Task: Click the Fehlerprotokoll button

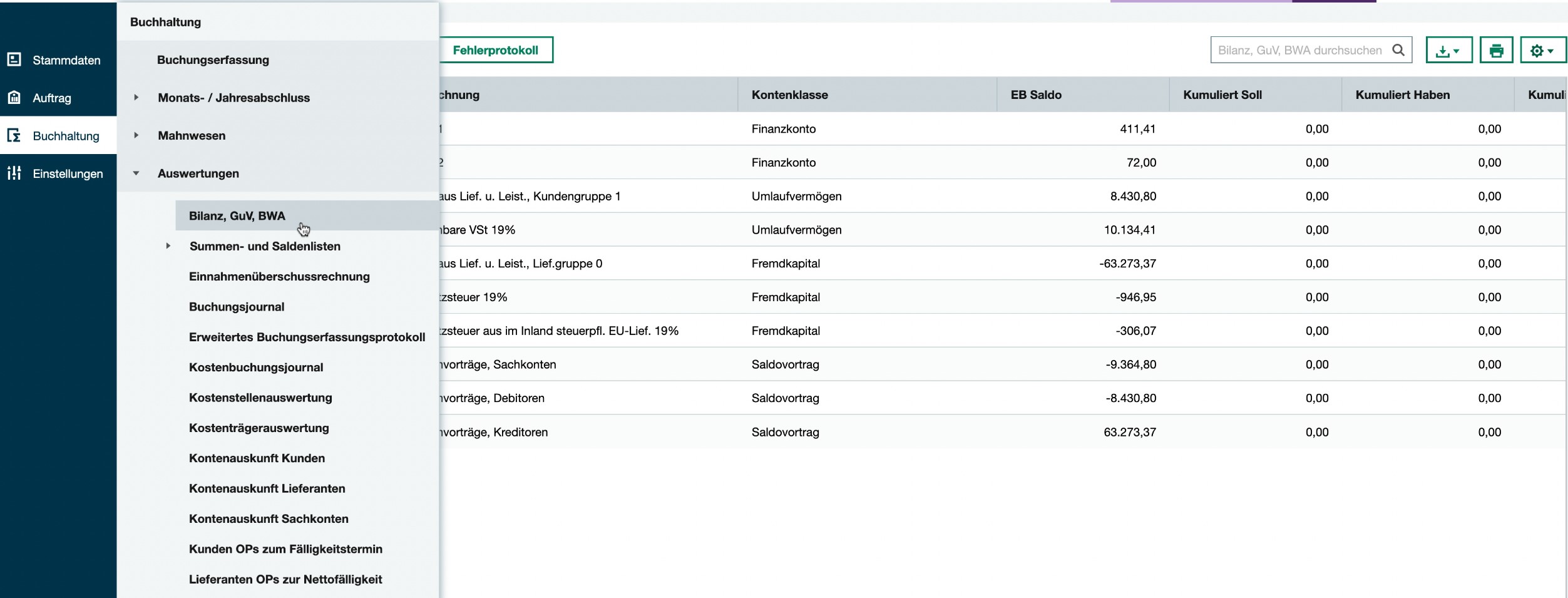Action: (x=495, y=50)
